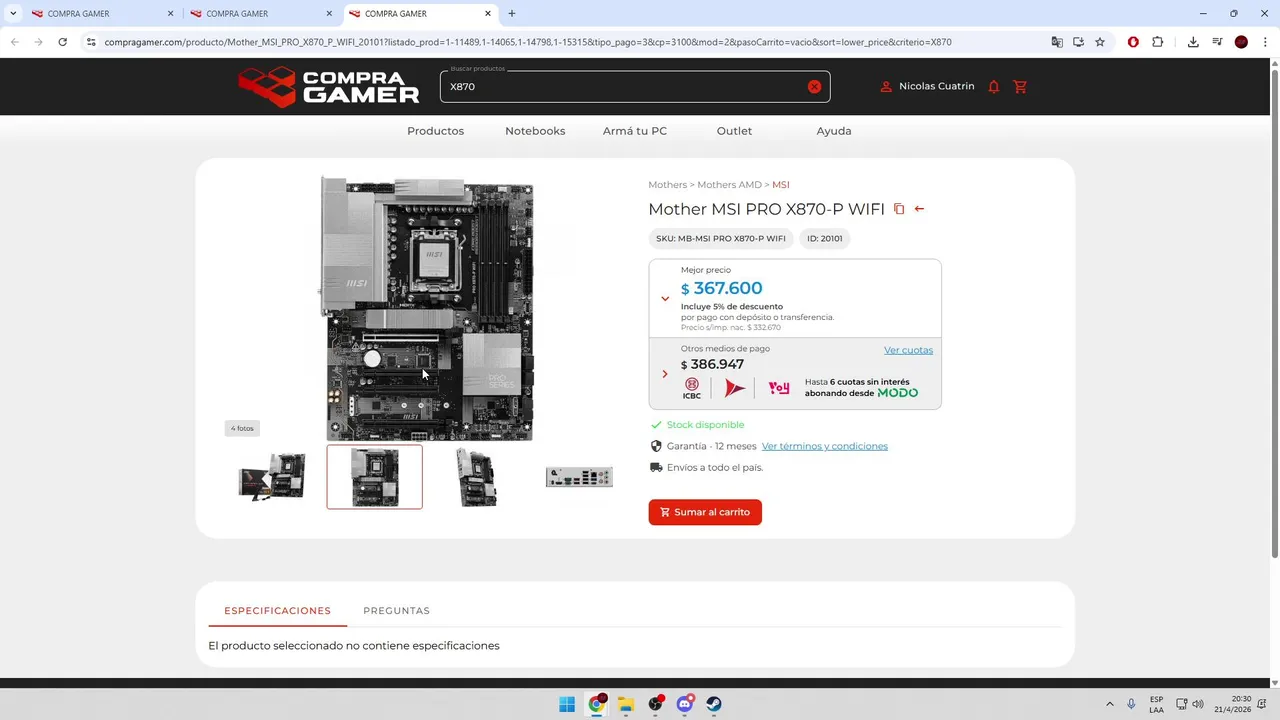Click the red back arrow beside title

tap(919, 209)
